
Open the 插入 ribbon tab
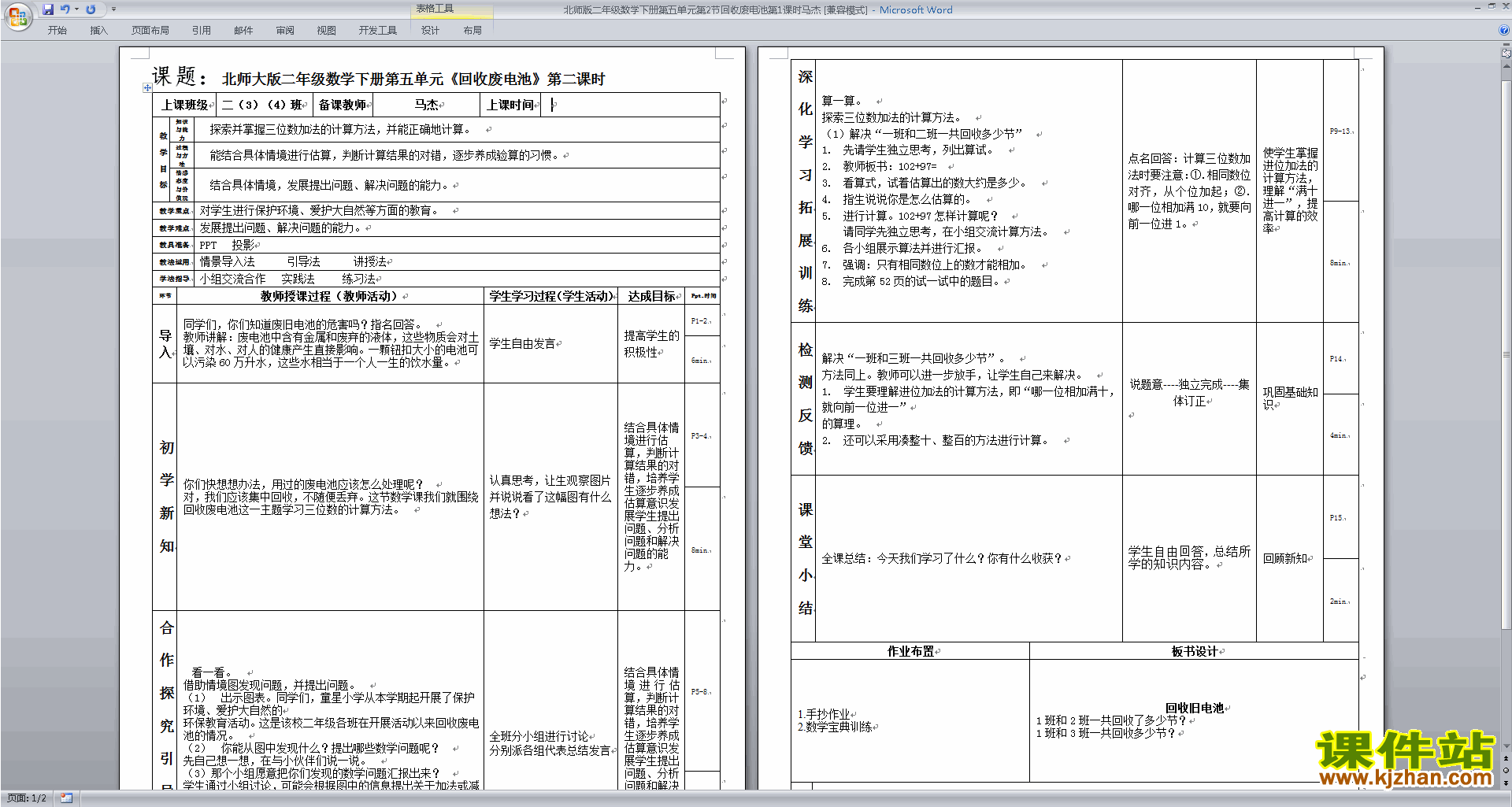(98, 31)
